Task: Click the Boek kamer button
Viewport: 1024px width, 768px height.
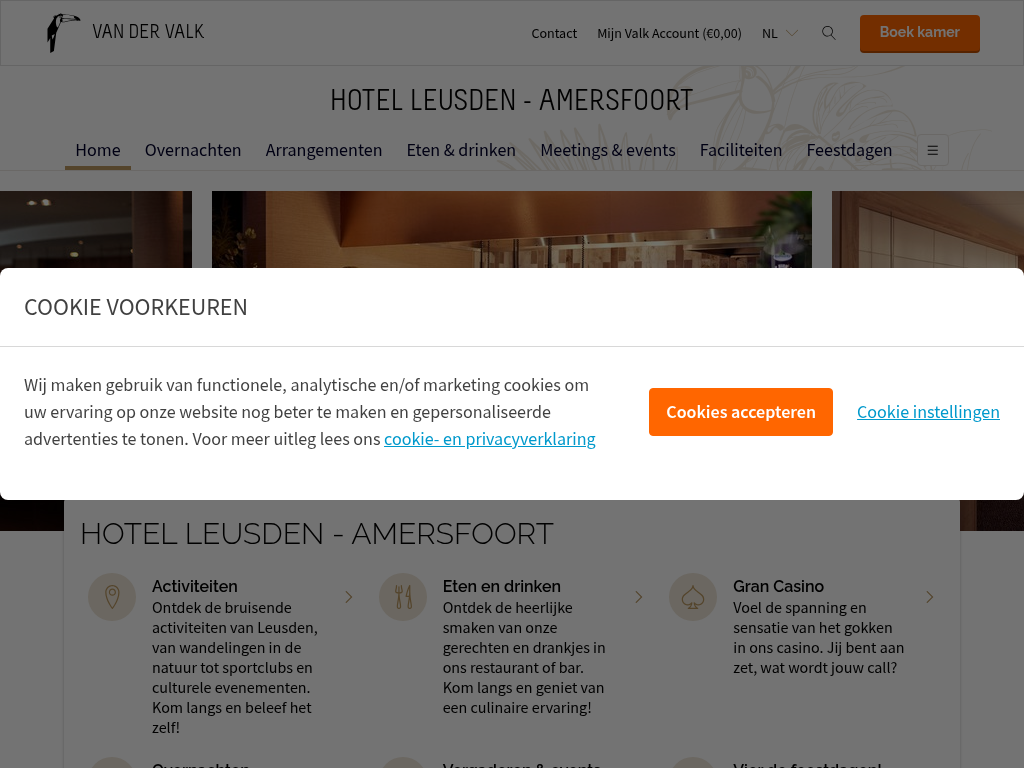Action: (920, 33)
